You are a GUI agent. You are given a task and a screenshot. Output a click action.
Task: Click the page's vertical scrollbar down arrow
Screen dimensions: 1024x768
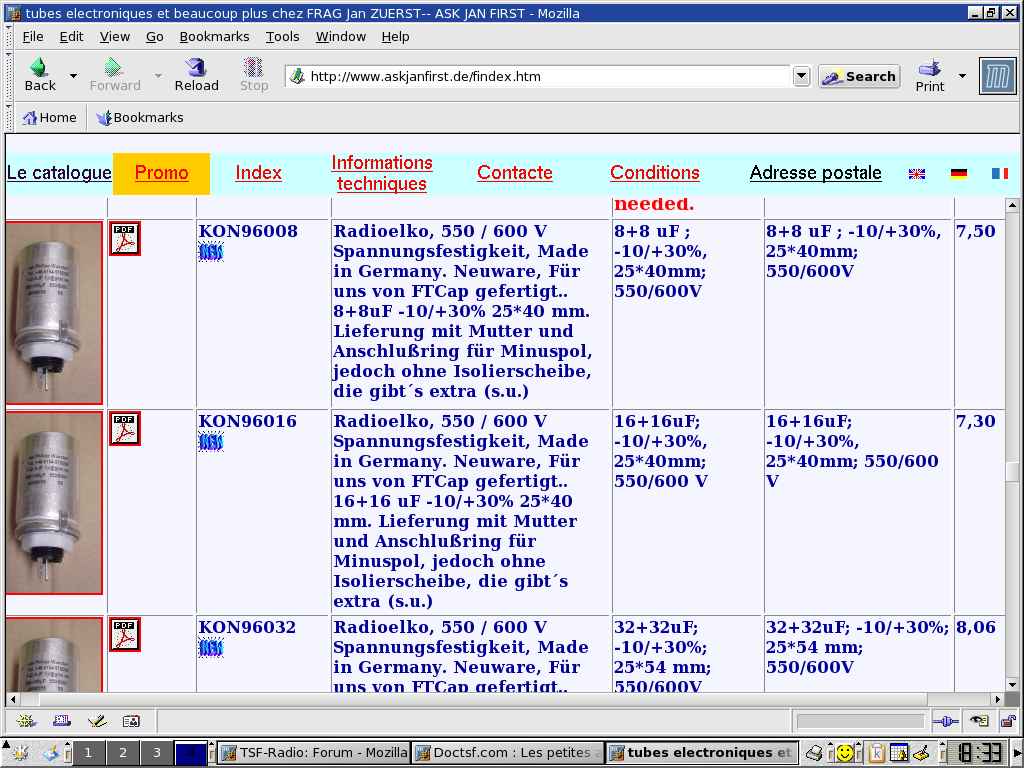point(1012,685)
